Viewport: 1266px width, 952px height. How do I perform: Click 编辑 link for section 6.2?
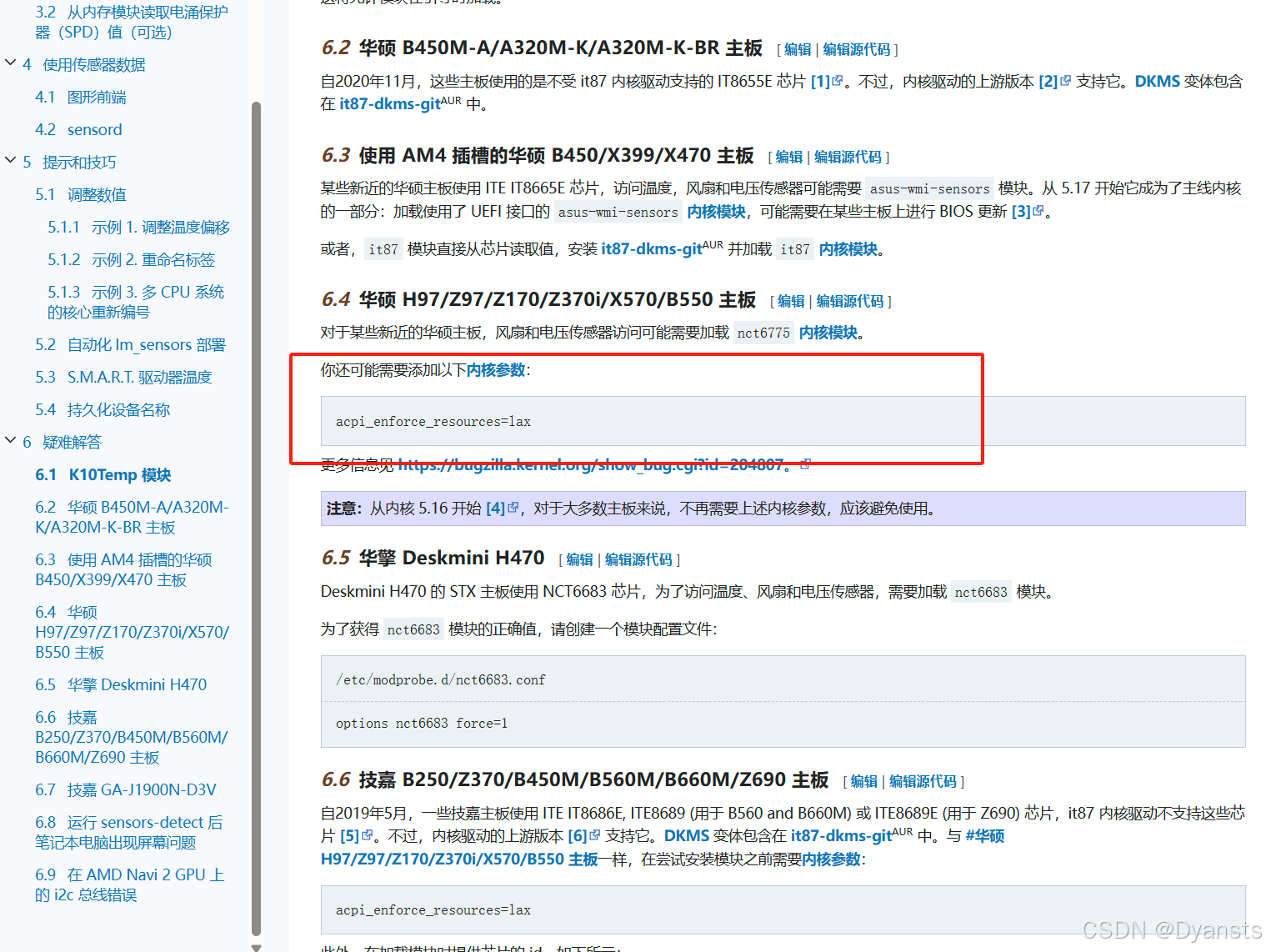[798, 50]
